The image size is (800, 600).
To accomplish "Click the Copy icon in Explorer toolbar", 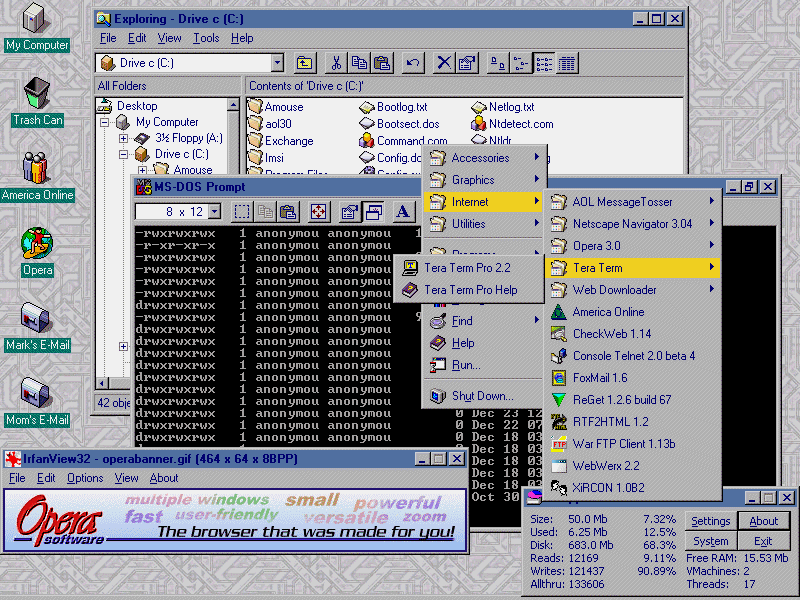I will click(359, 63).
